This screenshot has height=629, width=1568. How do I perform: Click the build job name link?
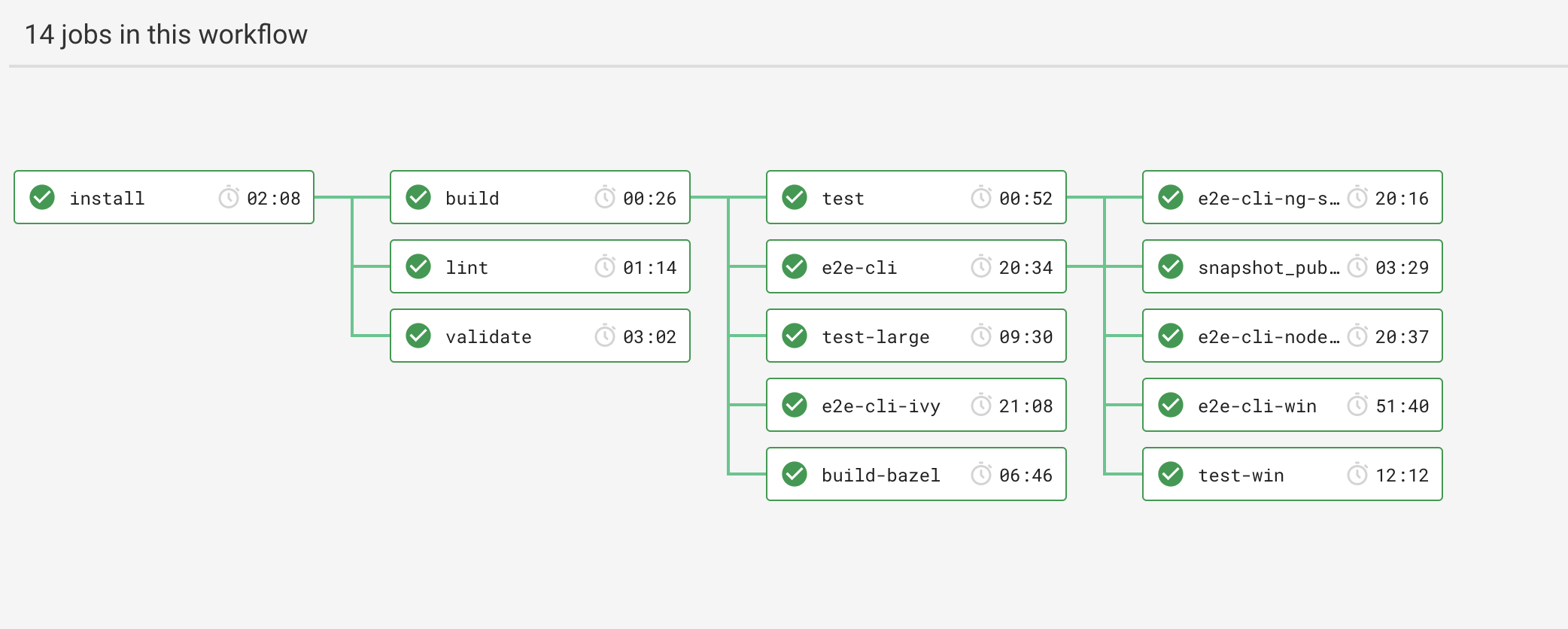[x=472, y=199]
